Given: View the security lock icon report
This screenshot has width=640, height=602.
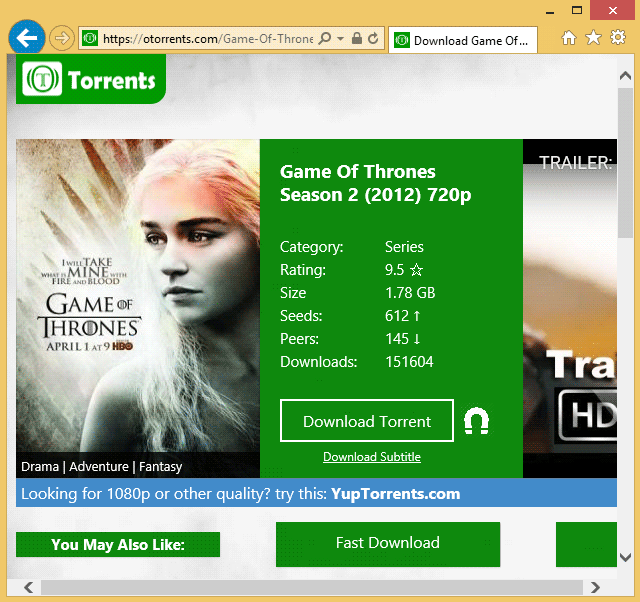Looking at the screenshot, I should (x=357, y=38).
